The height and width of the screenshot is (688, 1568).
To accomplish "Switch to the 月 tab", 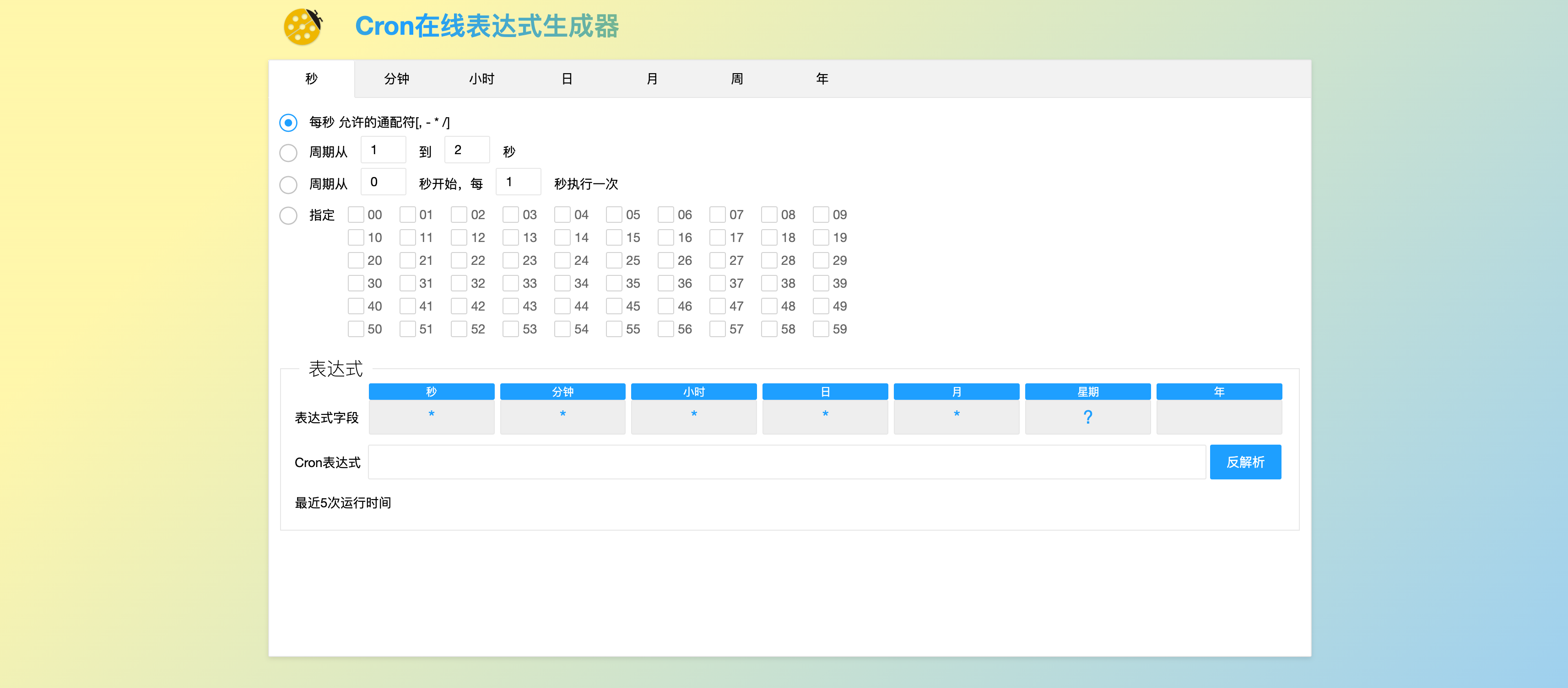I will [652, 79].
